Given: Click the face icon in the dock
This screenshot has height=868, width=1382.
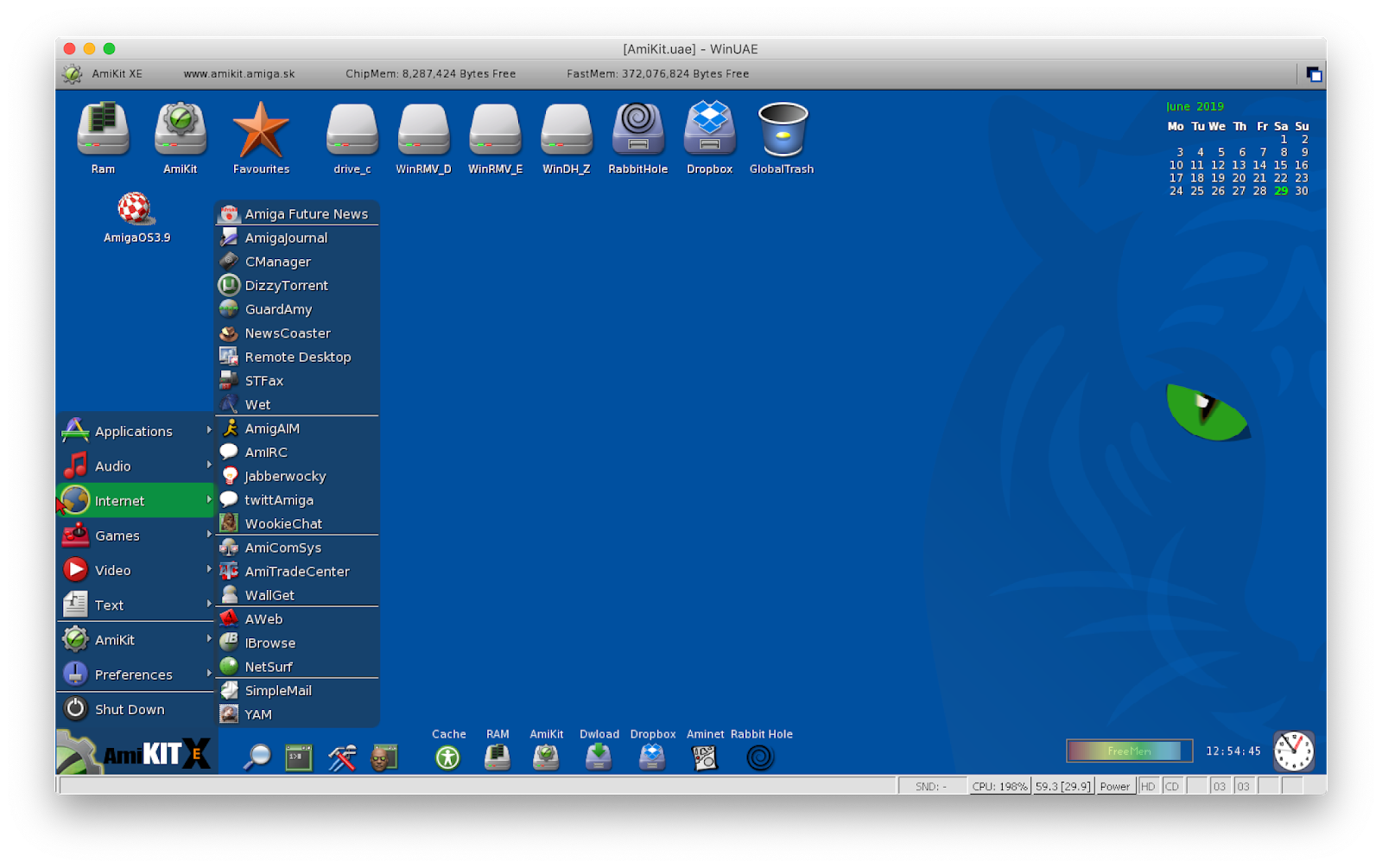Looking at the screenshot, I should (384, 757).
